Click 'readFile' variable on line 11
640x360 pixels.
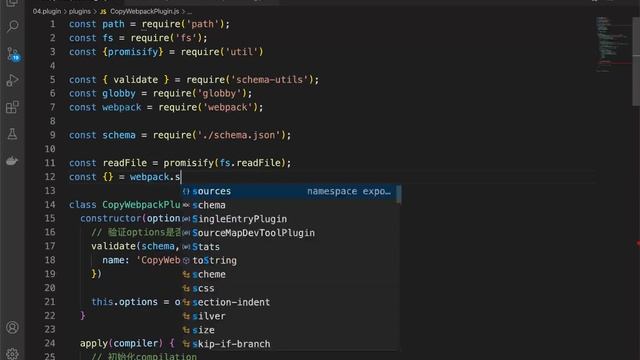(x=124, y=163)
